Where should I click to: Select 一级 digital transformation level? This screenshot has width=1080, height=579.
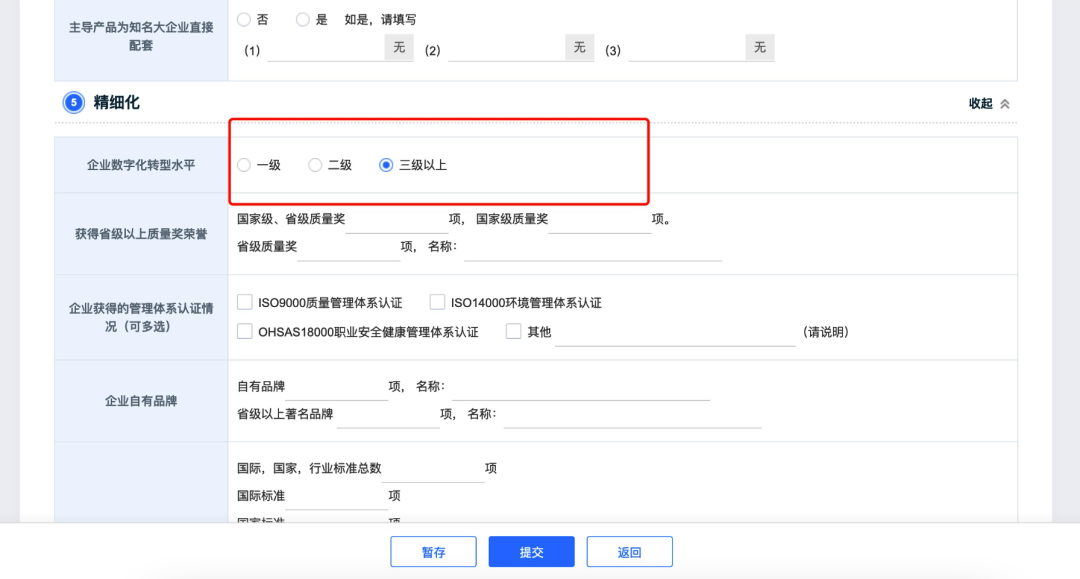click(x=244, y=165)
